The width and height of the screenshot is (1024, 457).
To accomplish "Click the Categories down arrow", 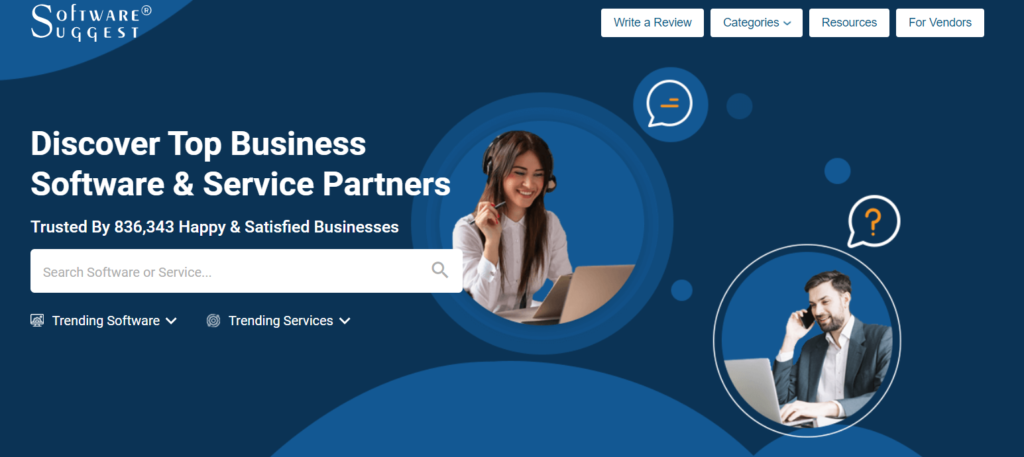I will [x=787, y=24].
